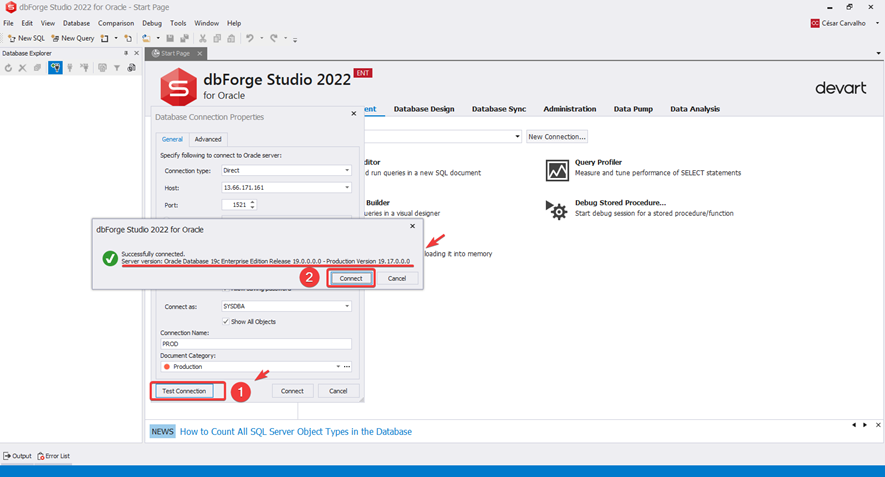
Task: Select the Data Pump tab
Action: click(x=634, y=109)
